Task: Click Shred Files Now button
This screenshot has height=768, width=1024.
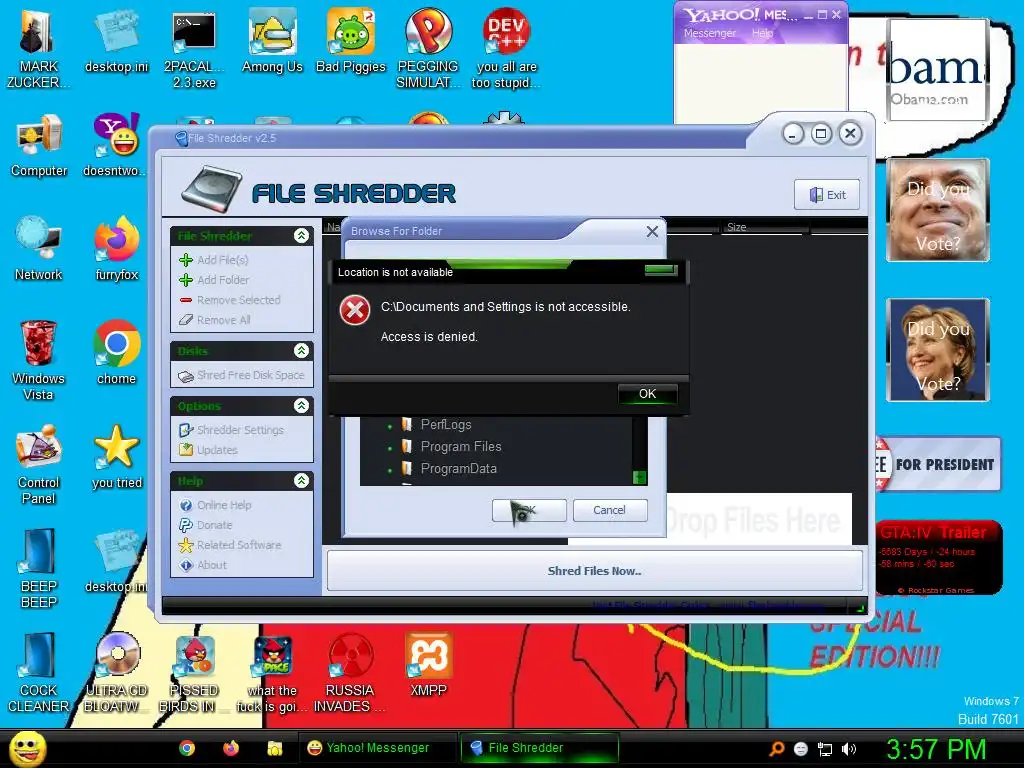Action: 594,571
